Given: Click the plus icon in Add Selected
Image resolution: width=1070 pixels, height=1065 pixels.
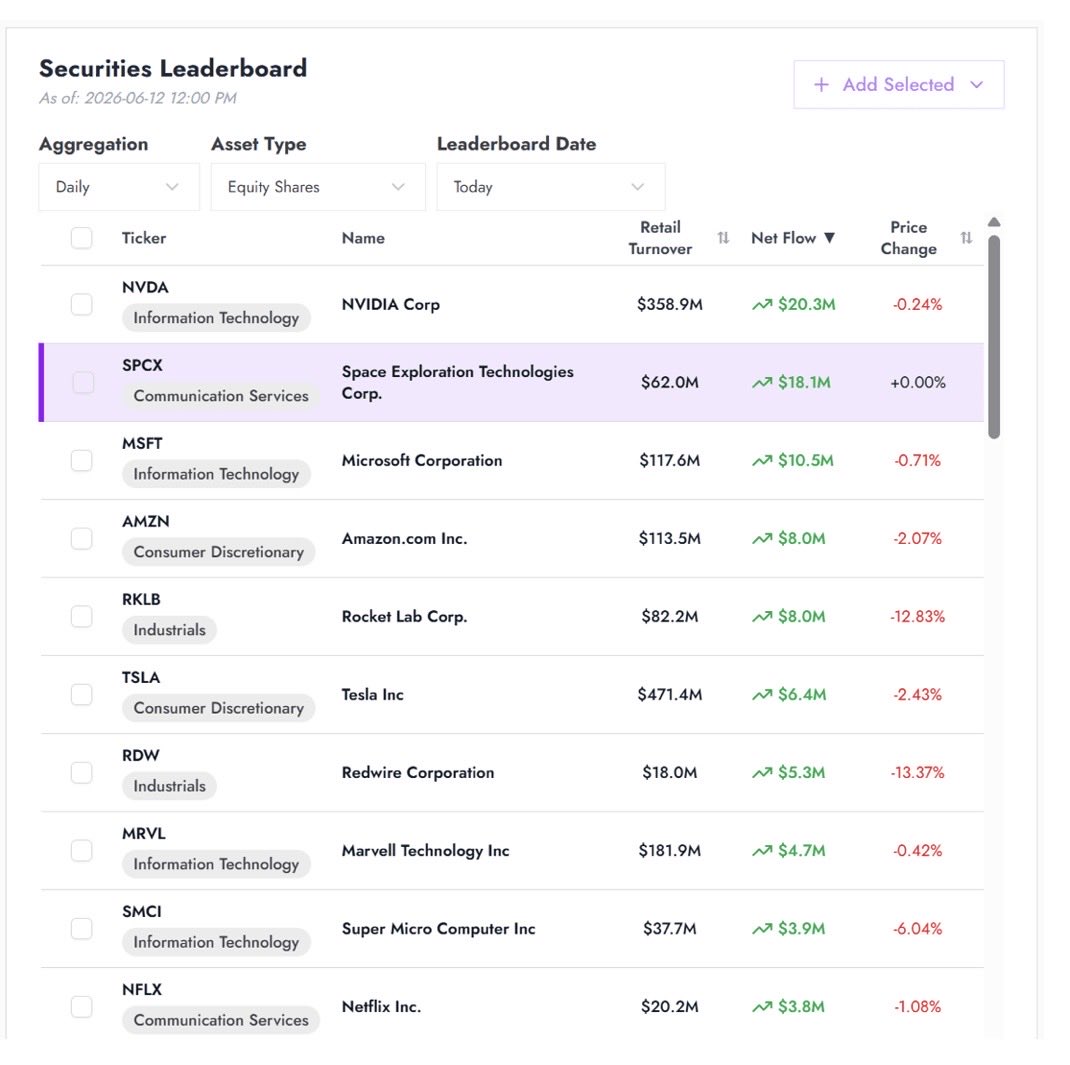Looking at the screenshot, I should tap(821, 85).
